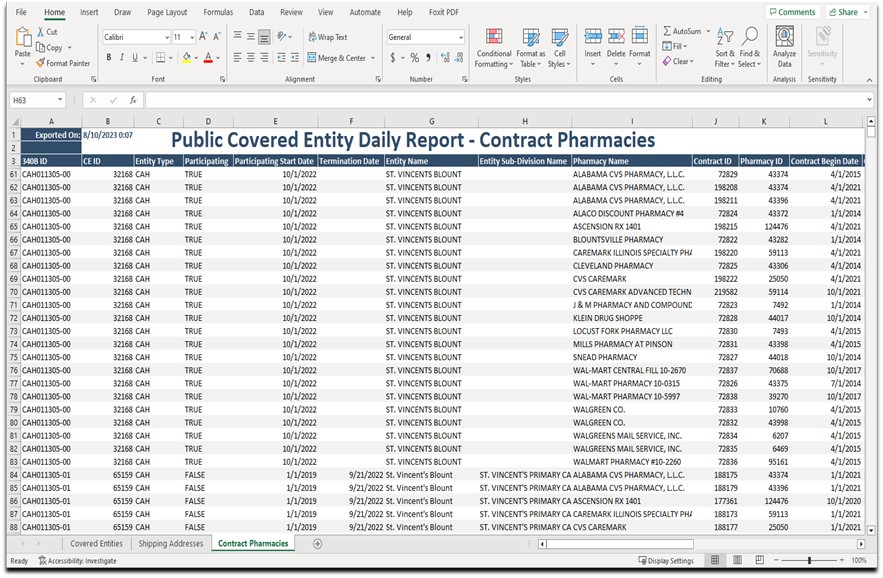Open the Shipping Addresses sheet tab
The image size is (883, 578).
point(171,544)
